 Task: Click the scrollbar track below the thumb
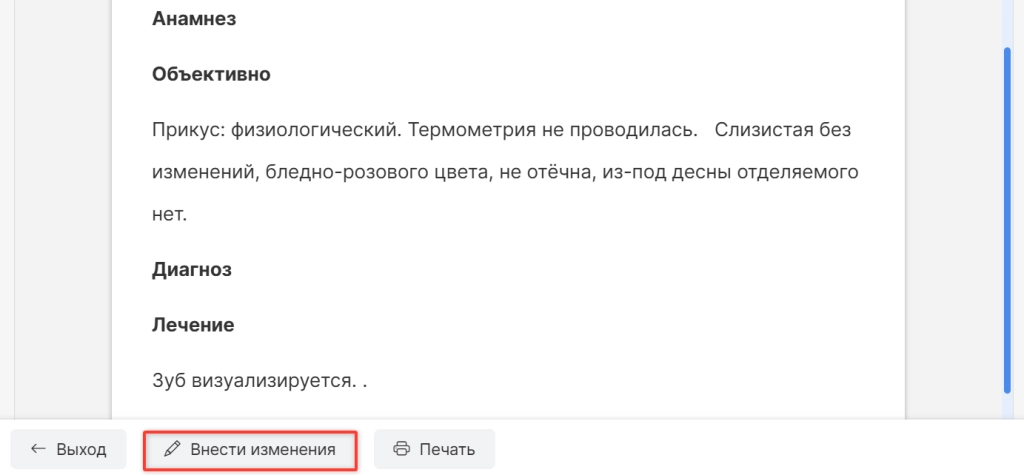tap(1007, 405)
